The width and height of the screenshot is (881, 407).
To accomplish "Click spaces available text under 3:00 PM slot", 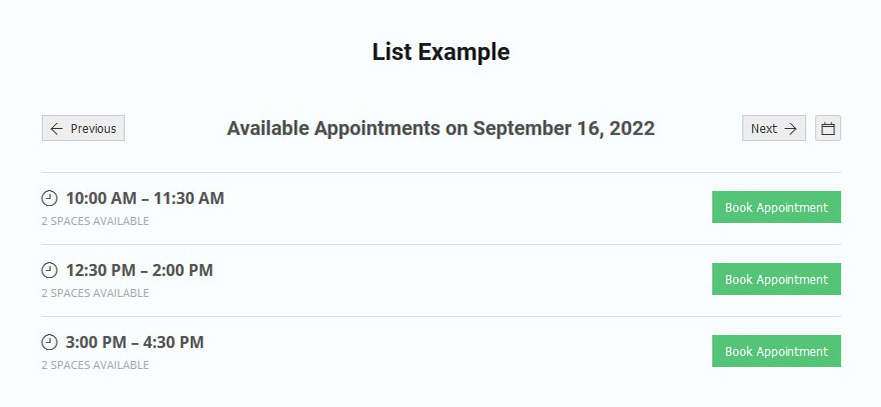I will (95, 365).
